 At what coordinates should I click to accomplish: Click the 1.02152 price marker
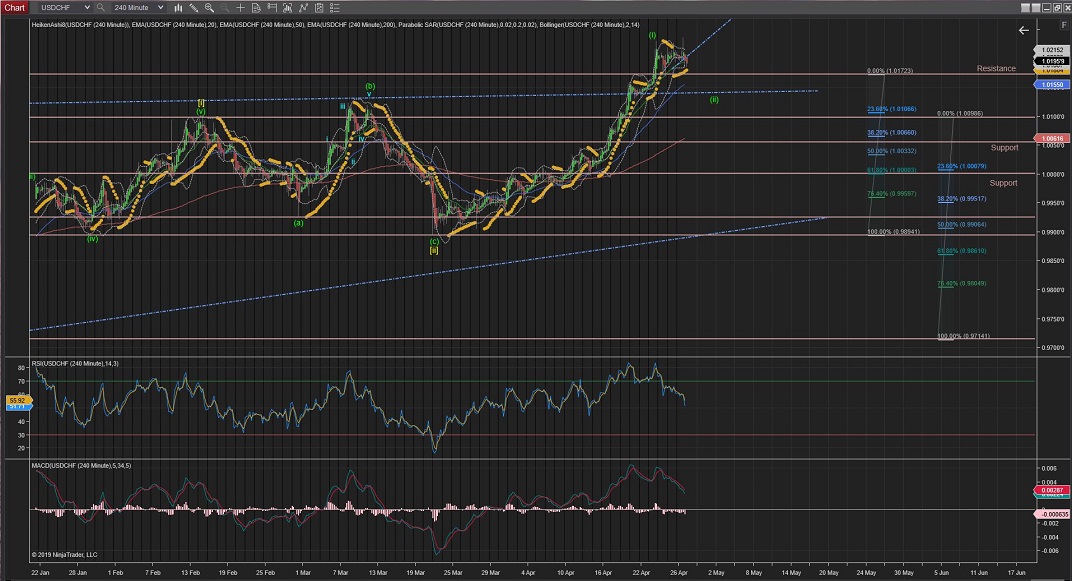pos(1052,51)
